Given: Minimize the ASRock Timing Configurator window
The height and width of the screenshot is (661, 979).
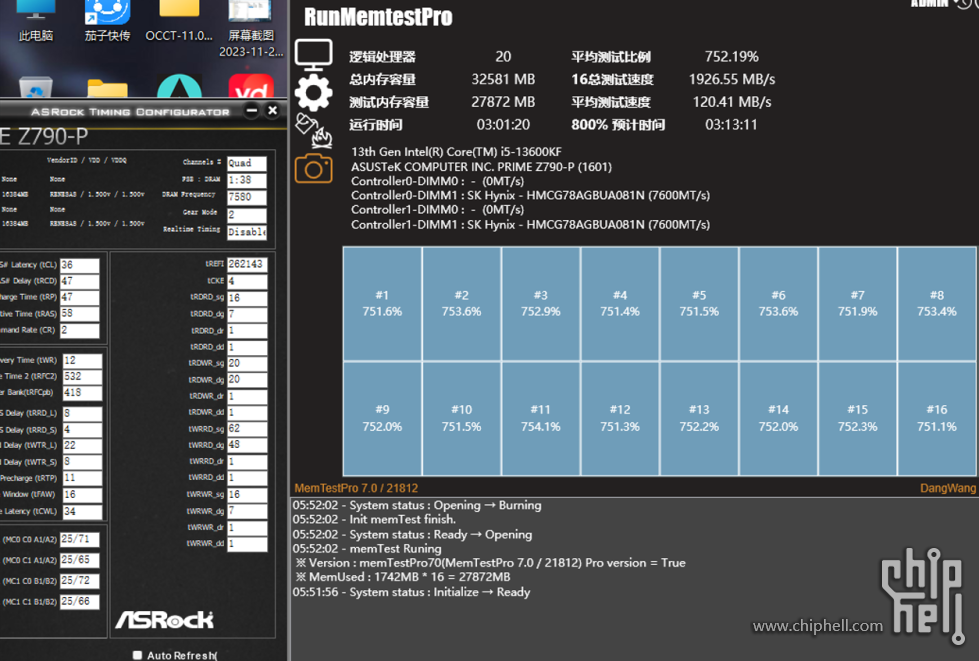Looking at the screenshot, I should click(x=252, y=110).
